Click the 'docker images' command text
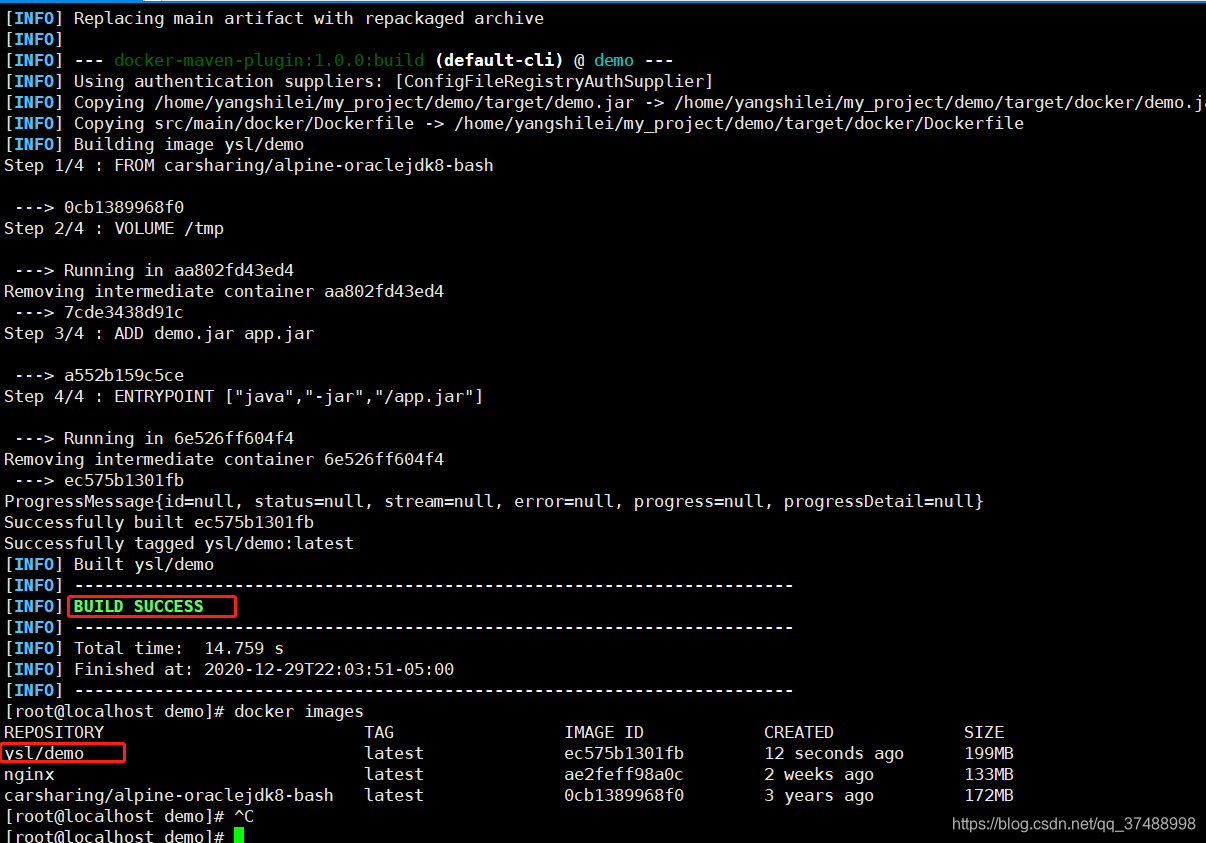This screenshot has width=1206, height=843. pos(299,711)
